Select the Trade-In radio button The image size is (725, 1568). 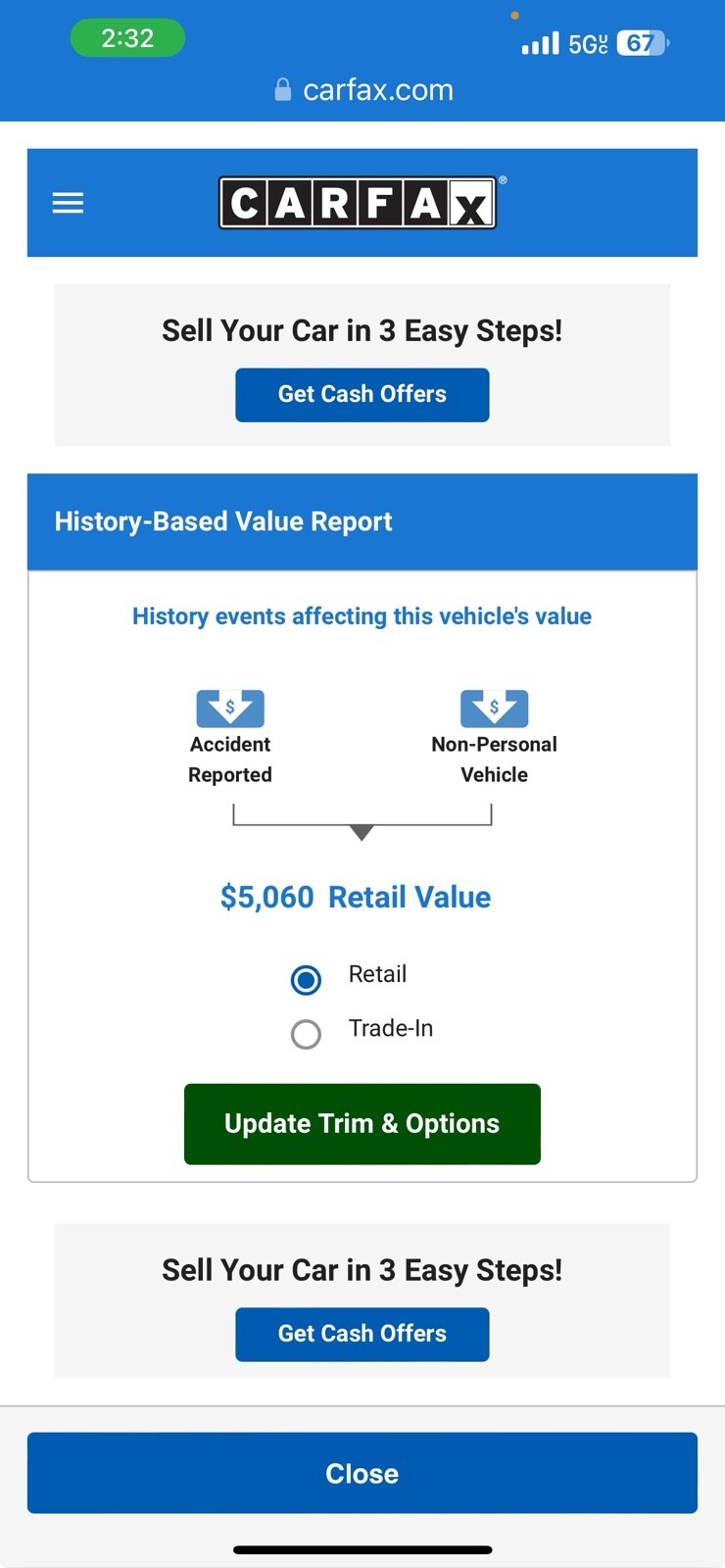pos(306,1034)
